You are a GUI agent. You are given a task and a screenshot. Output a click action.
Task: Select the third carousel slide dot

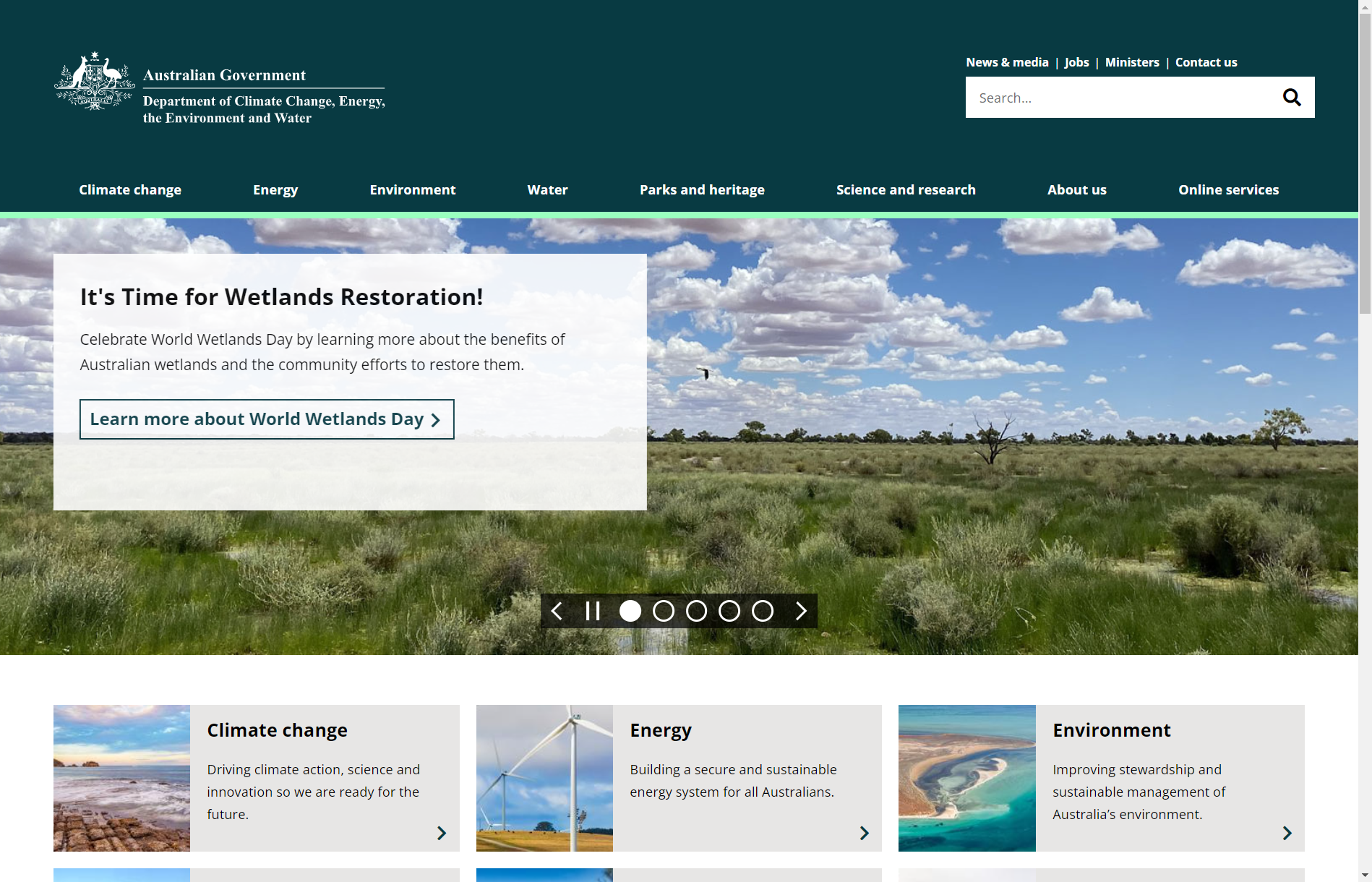click(696, 611)
